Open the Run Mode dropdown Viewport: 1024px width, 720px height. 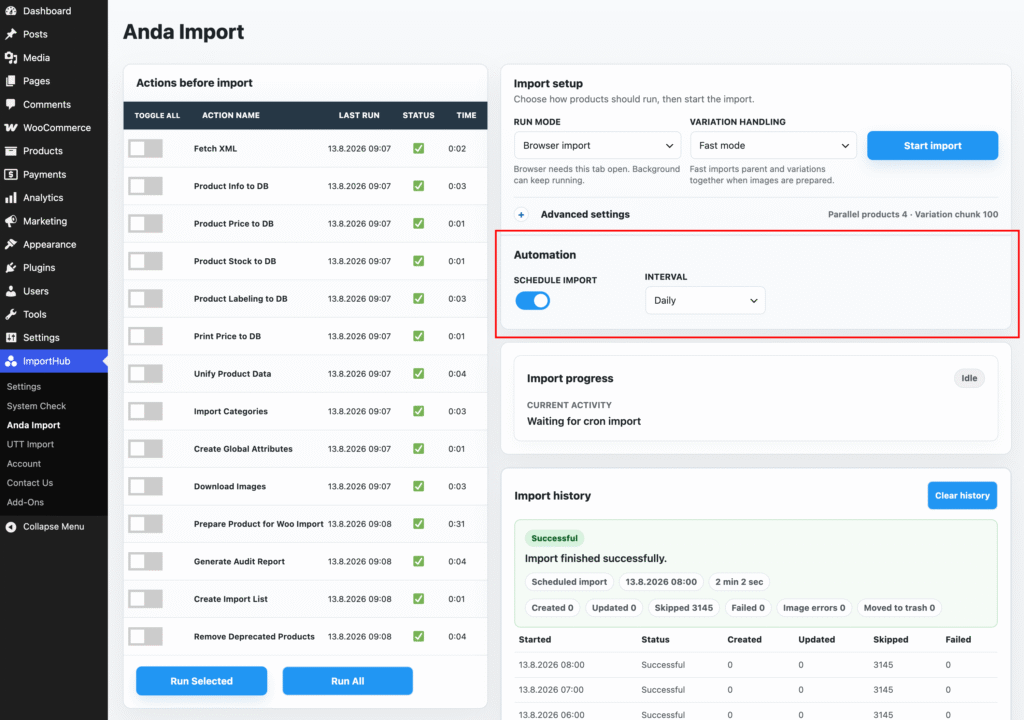[x=597, y=145]
